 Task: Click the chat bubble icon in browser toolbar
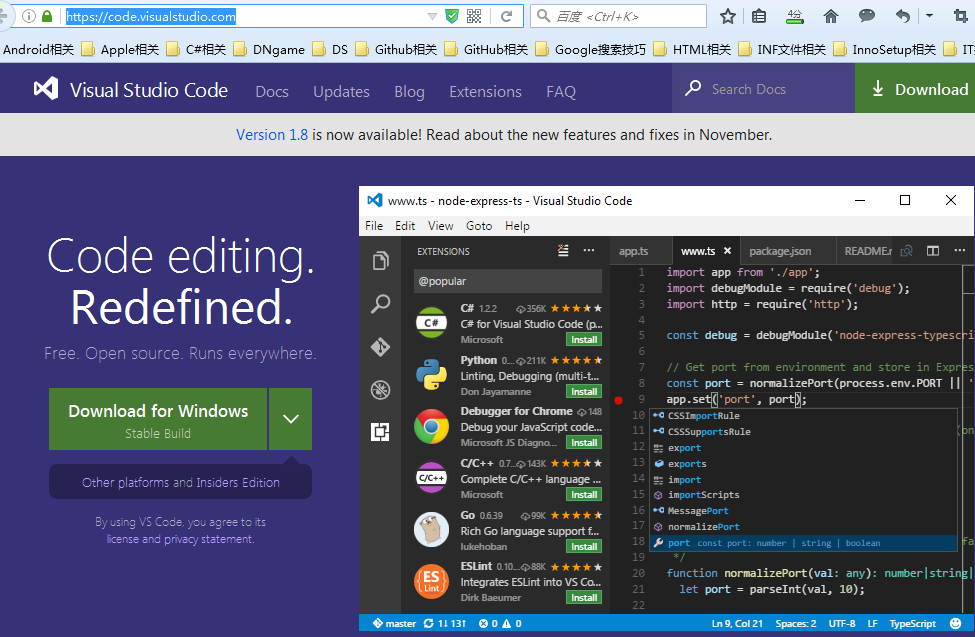(x=867, y=16)
